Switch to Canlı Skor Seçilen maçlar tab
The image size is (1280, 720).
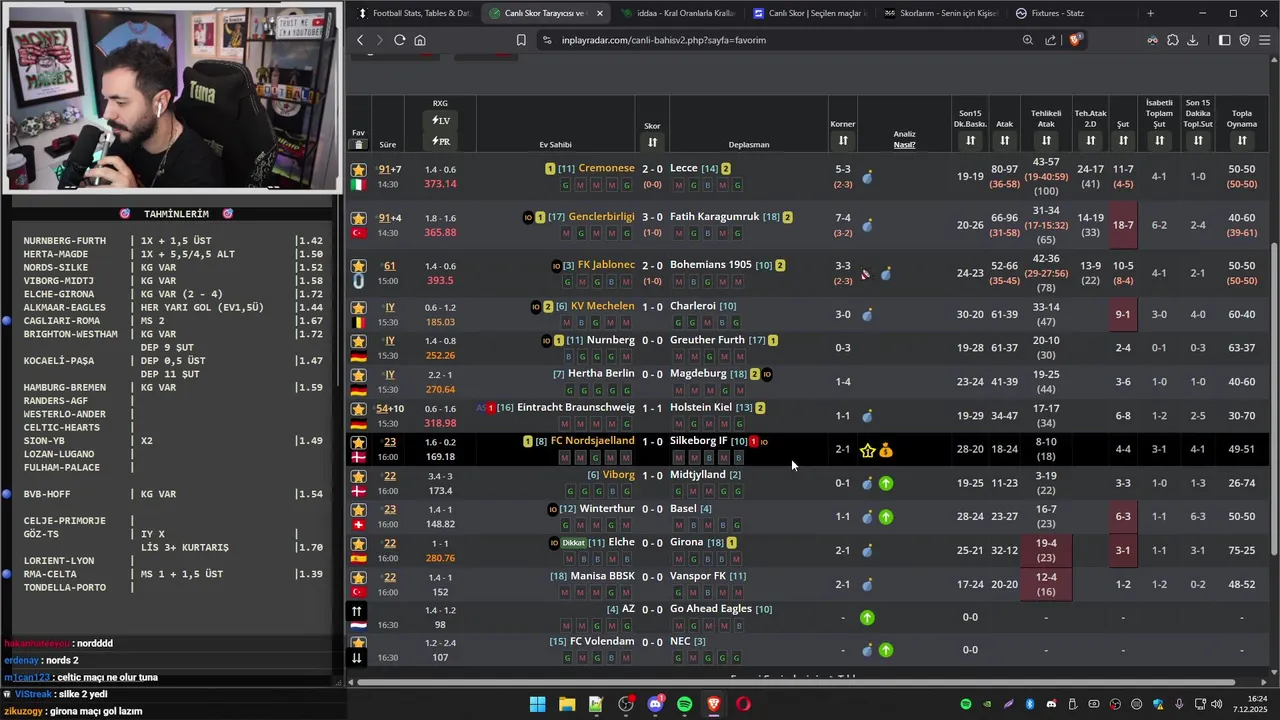coord(808,13)
